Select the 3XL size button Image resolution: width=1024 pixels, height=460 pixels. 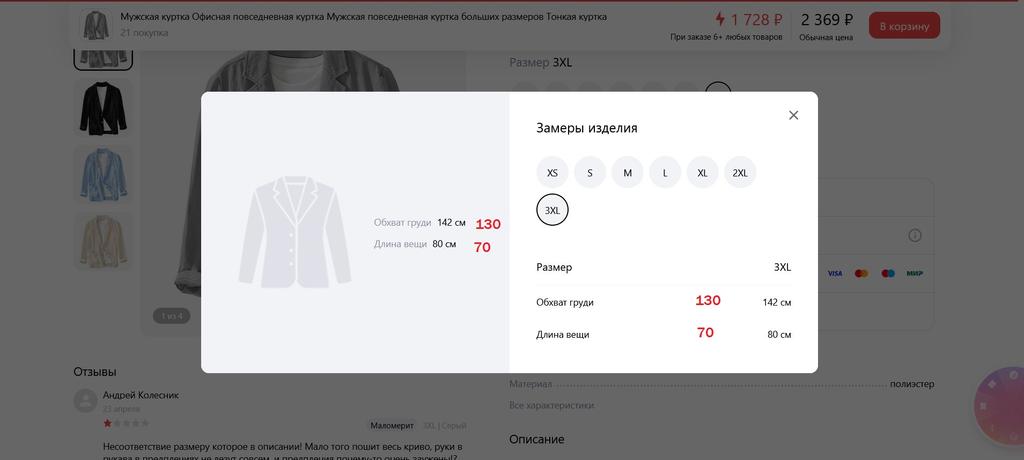552,210
